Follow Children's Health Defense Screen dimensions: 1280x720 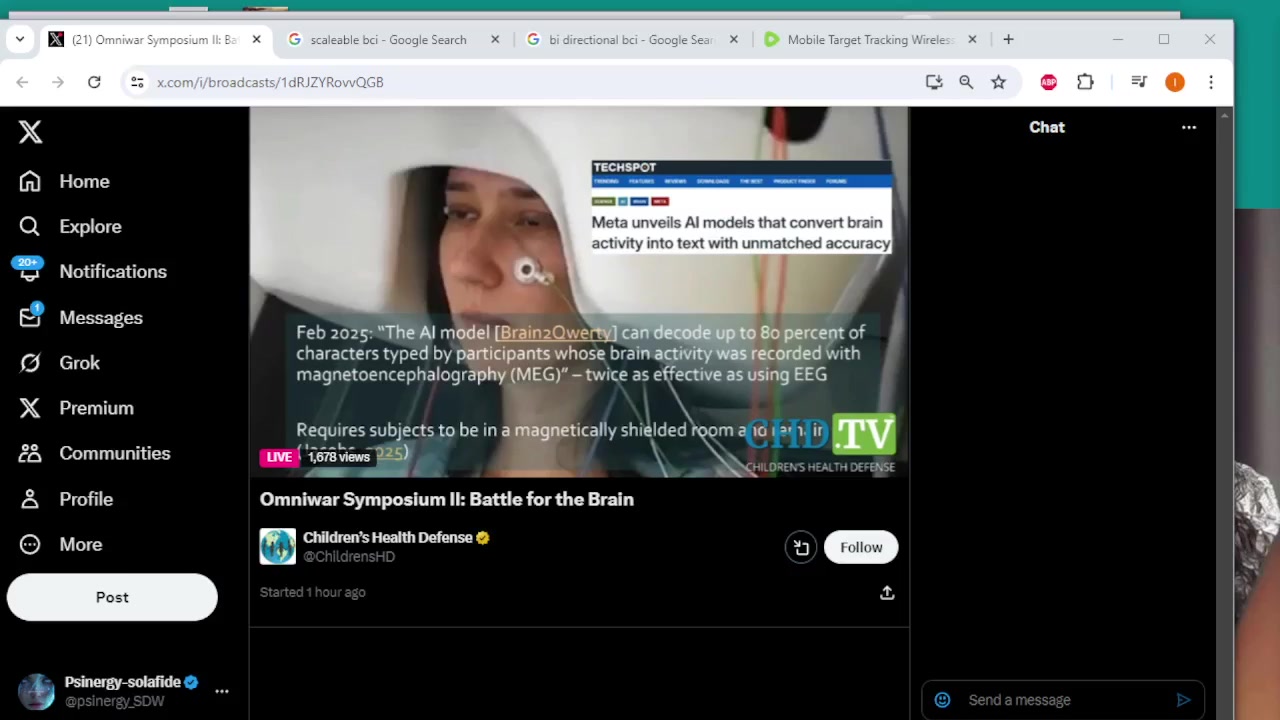click(x=861, y=547)
